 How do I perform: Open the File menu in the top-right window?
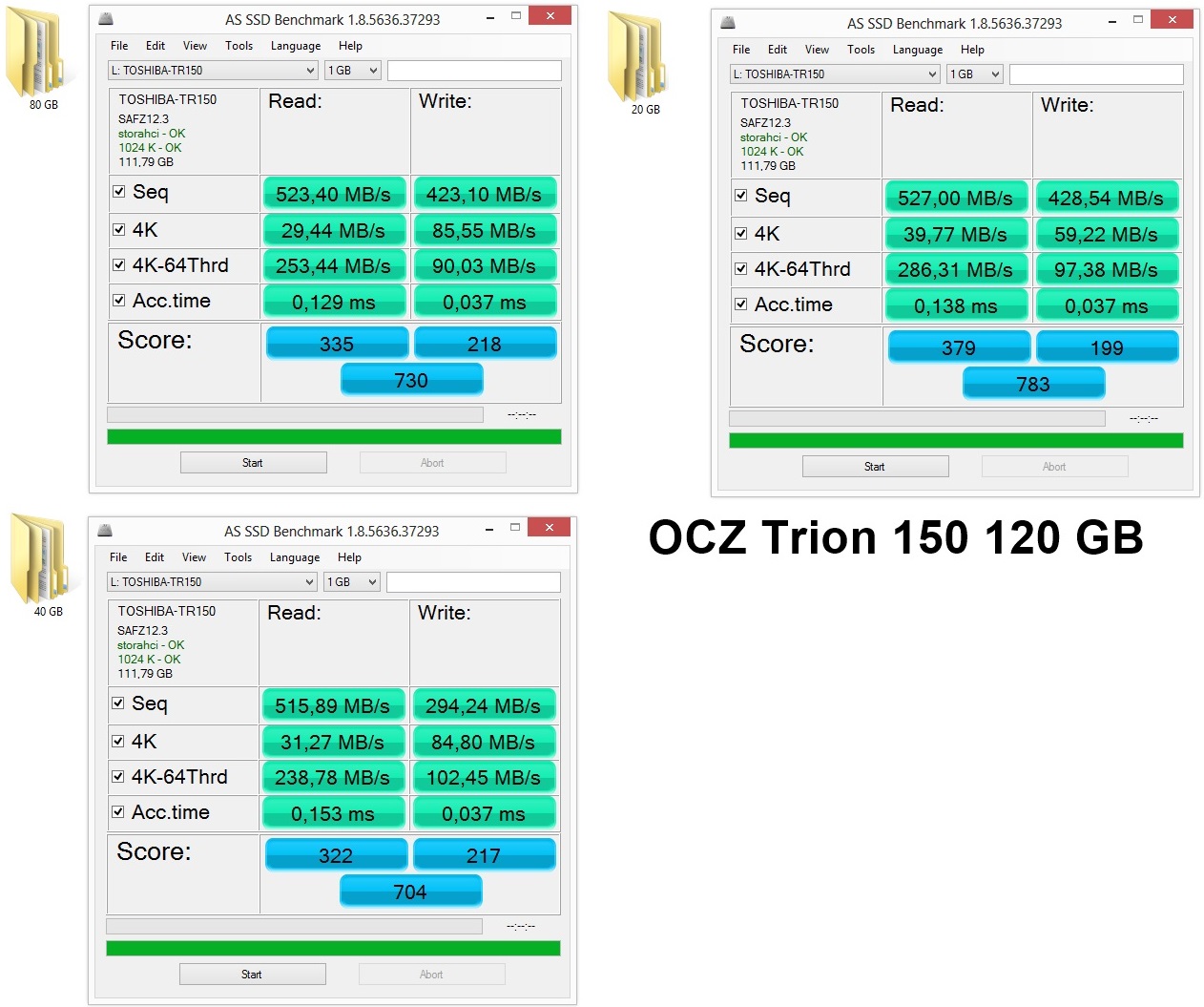click(741, 49)
